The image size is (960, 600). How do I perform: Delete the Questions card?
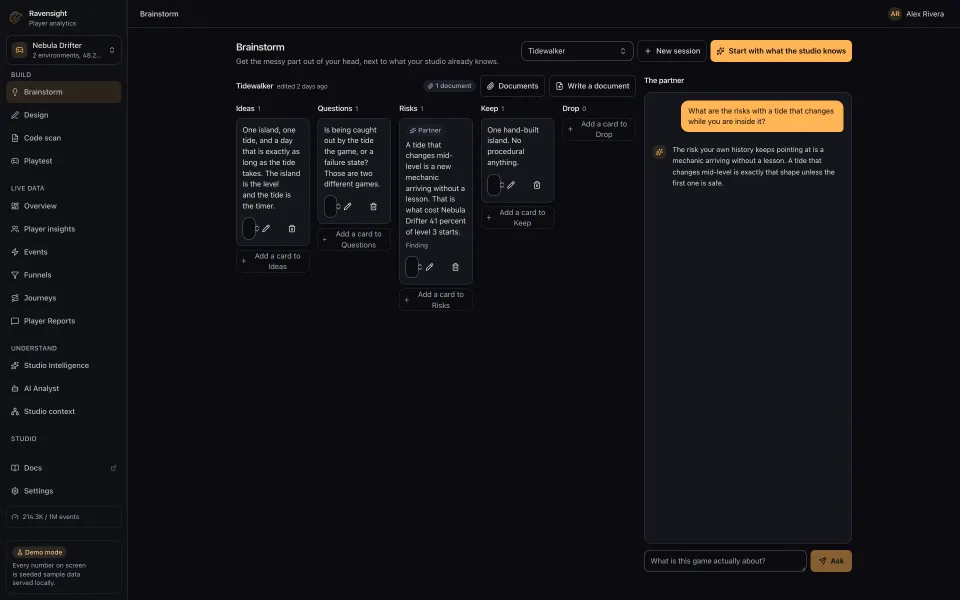(373, 206)
